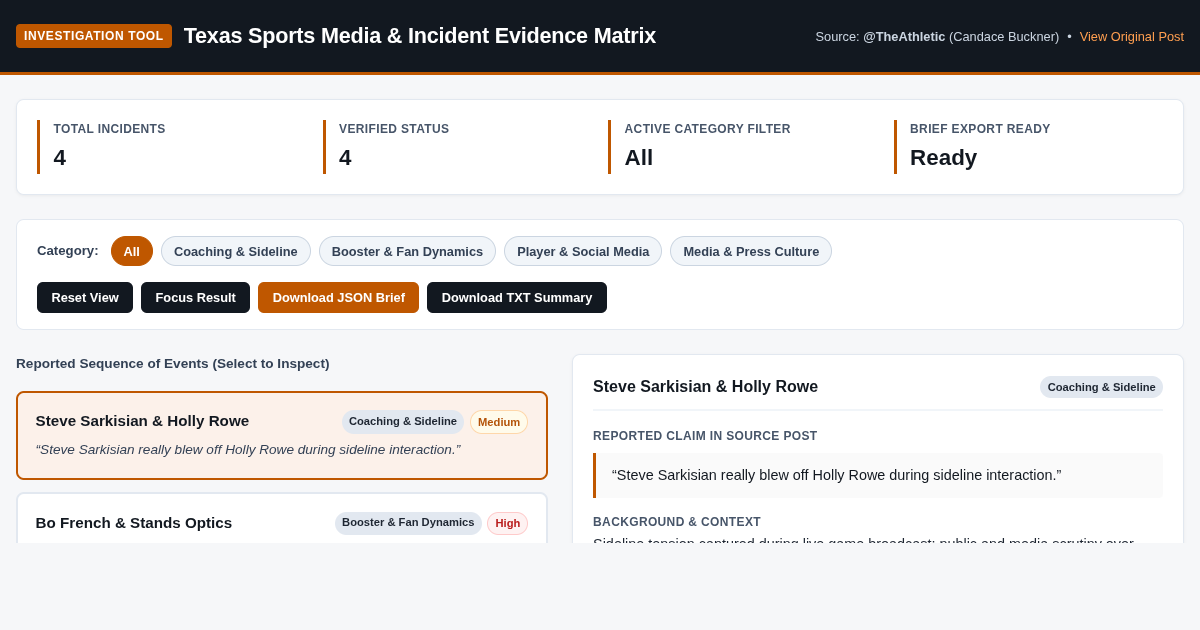Screen dimensions: 1200x630
Task: Click the Coaching & Sideline badge in detail panel
Action: pyautogui.click(x=1101, y=387)
